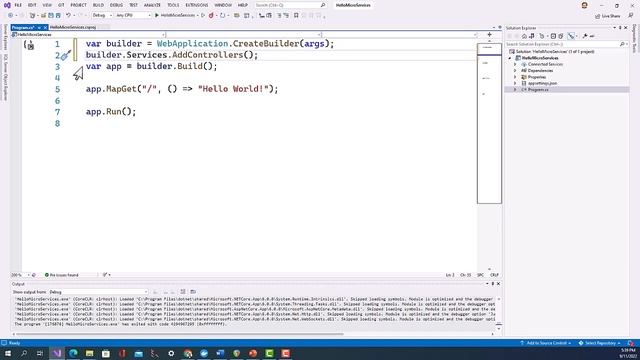Open the Debug configuration dropdown
The image size is (640, 360).
[102, 16]
